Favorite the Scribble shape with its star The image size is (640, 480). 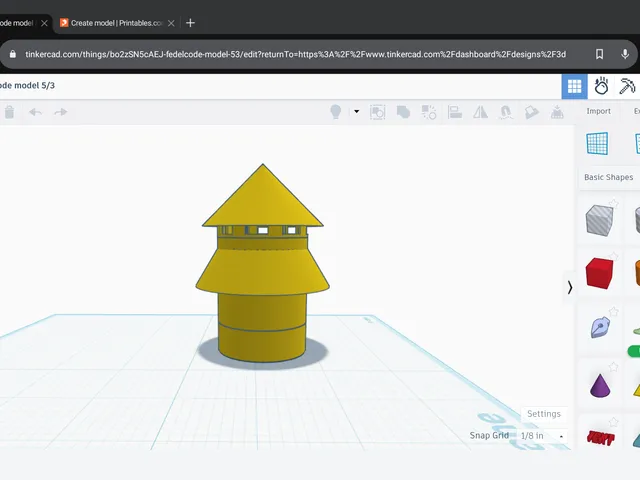pos(613,312)
